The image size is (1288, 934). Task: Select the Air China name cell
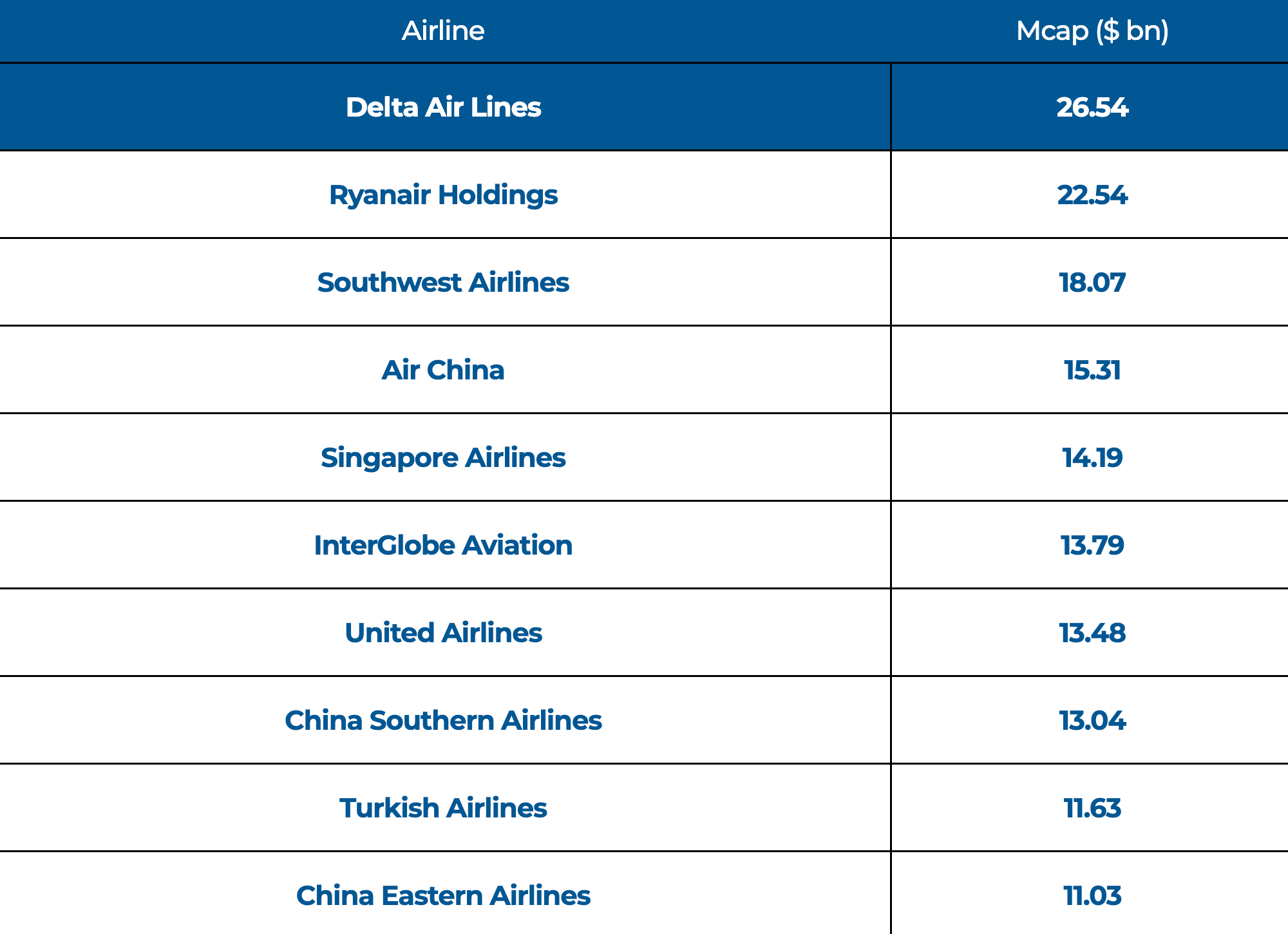(443, 370)
